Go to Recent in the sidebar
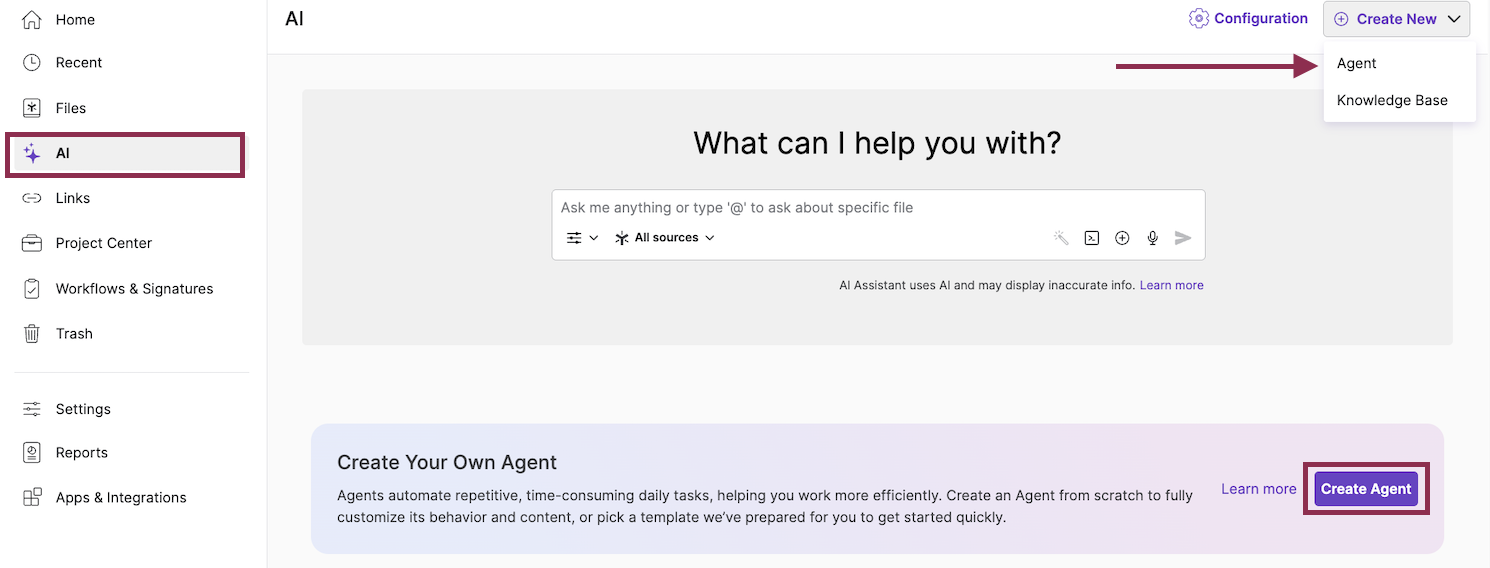Image resolution: width=1490 pixels, height=568 pixels. 78,63
